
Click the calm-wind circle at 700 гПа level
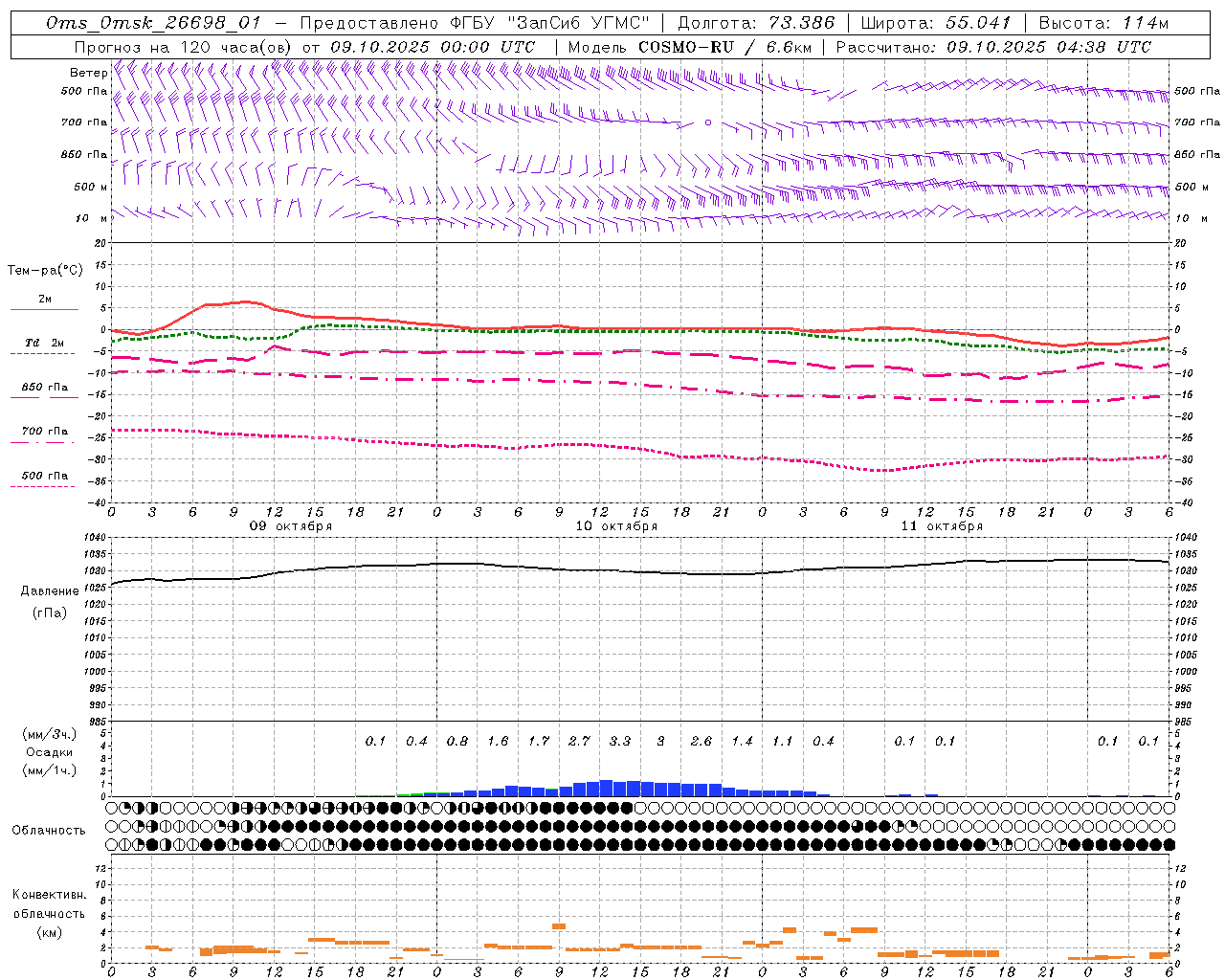click(708, 122)
